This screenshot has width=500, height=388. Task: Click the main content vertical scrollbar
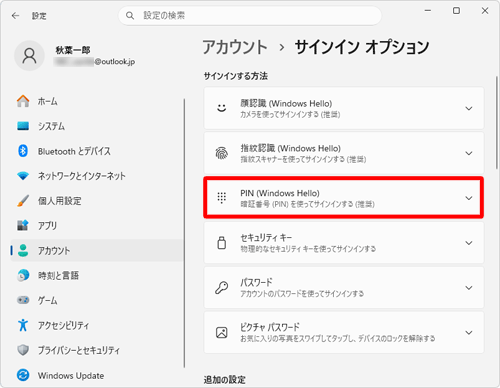point(496,123)
